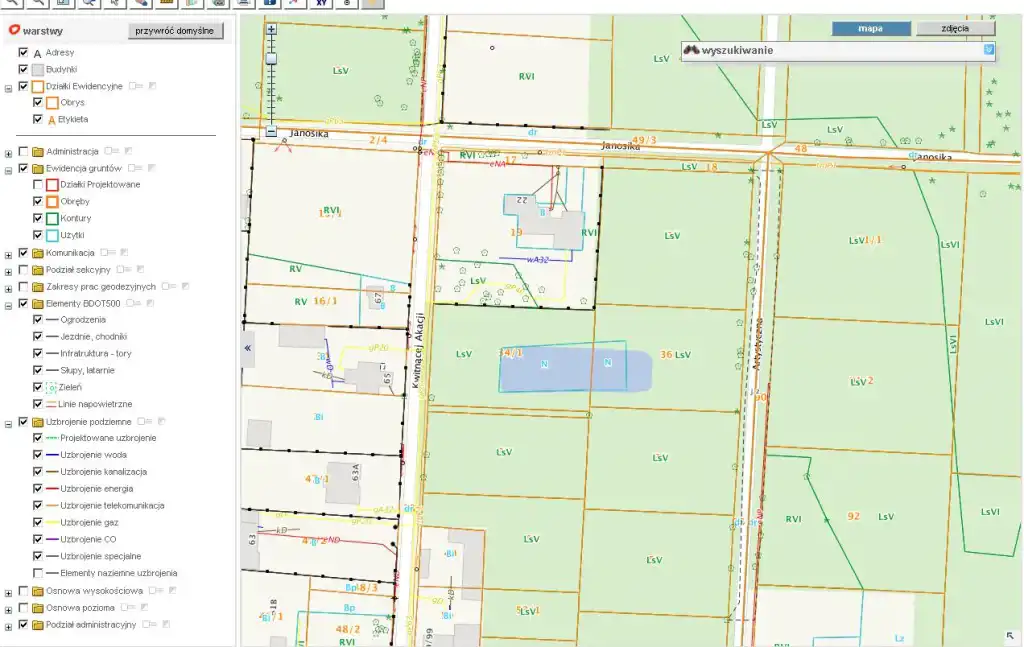Click the printer icon in the toolbar
Image resolution: width=1024 pixels, height=647 pixels.
pyautogui.click(x=244, y=4)
